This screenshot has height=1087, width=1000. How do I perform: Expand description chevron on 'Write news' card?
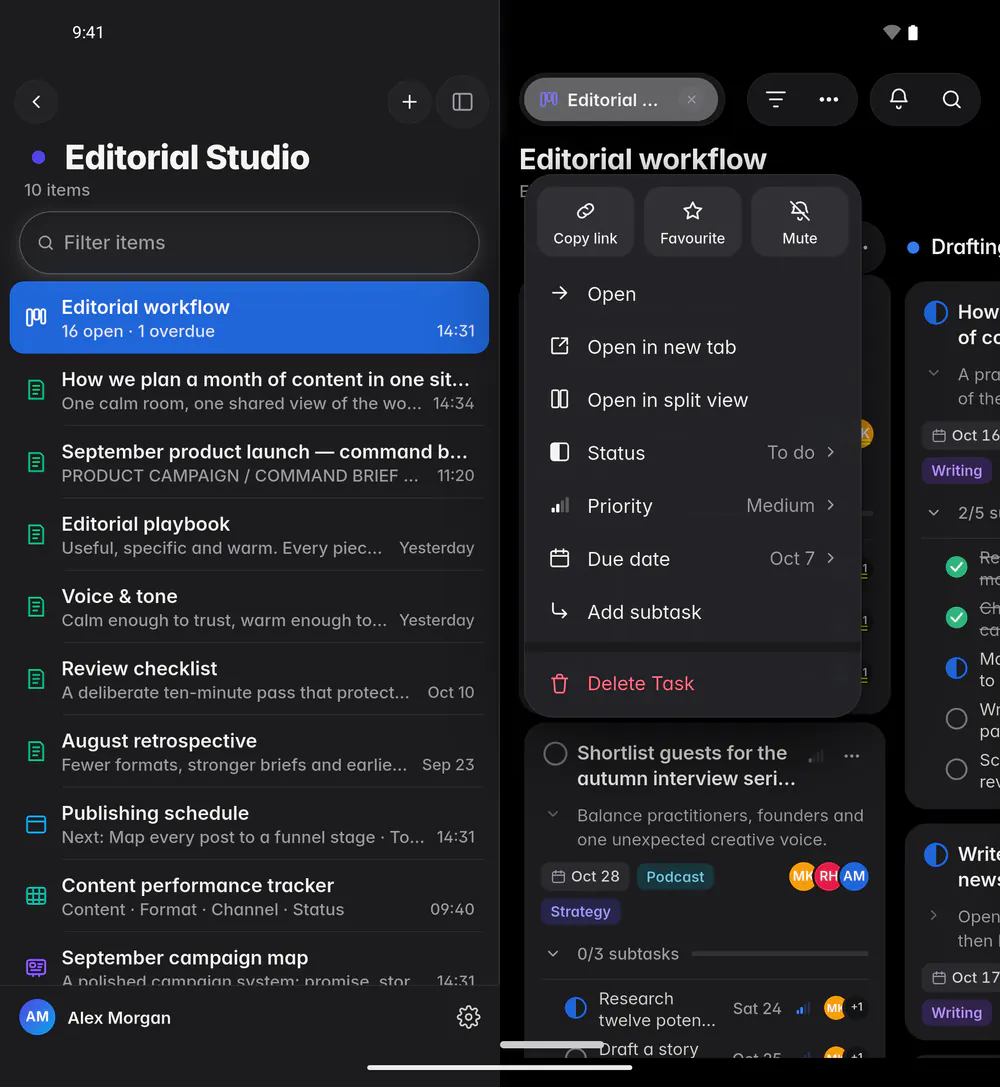933,915
